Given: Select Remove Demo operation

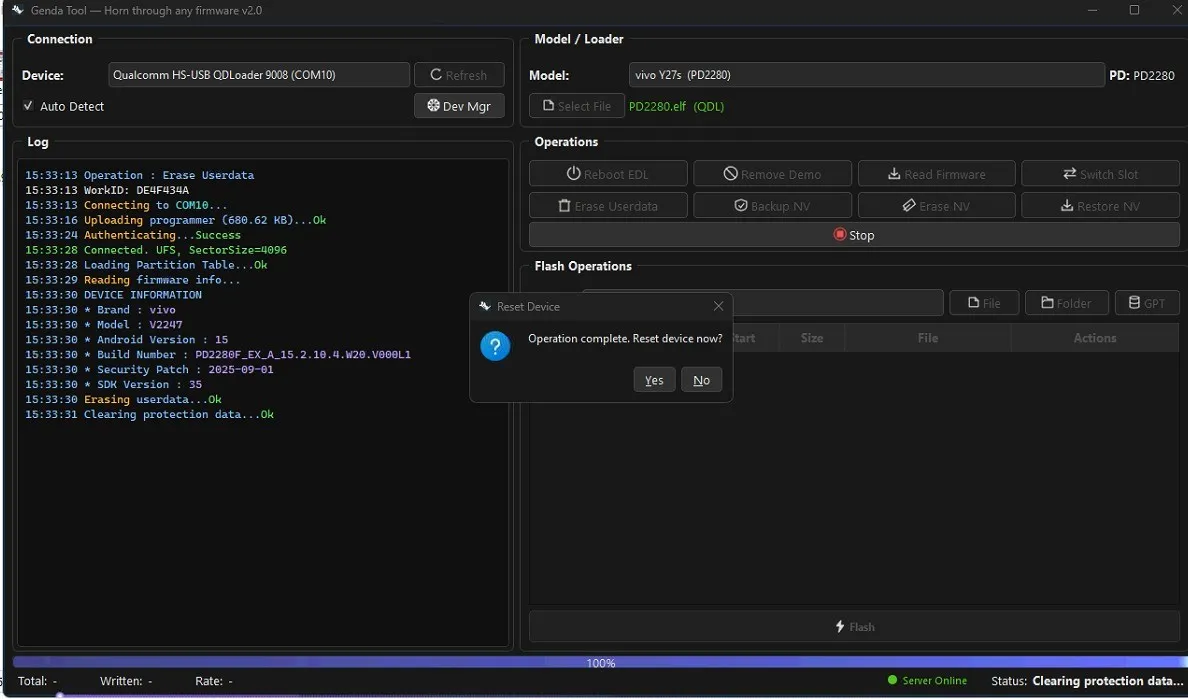Looking at the screenshot, I should 772,174.
